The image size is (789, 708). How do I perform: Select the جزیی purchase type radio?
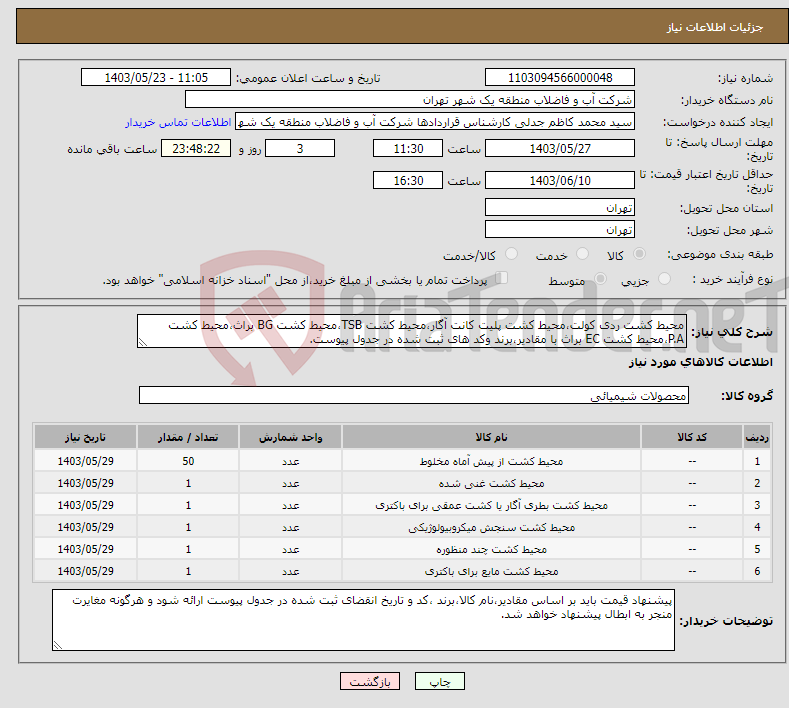tap(664, 279)
